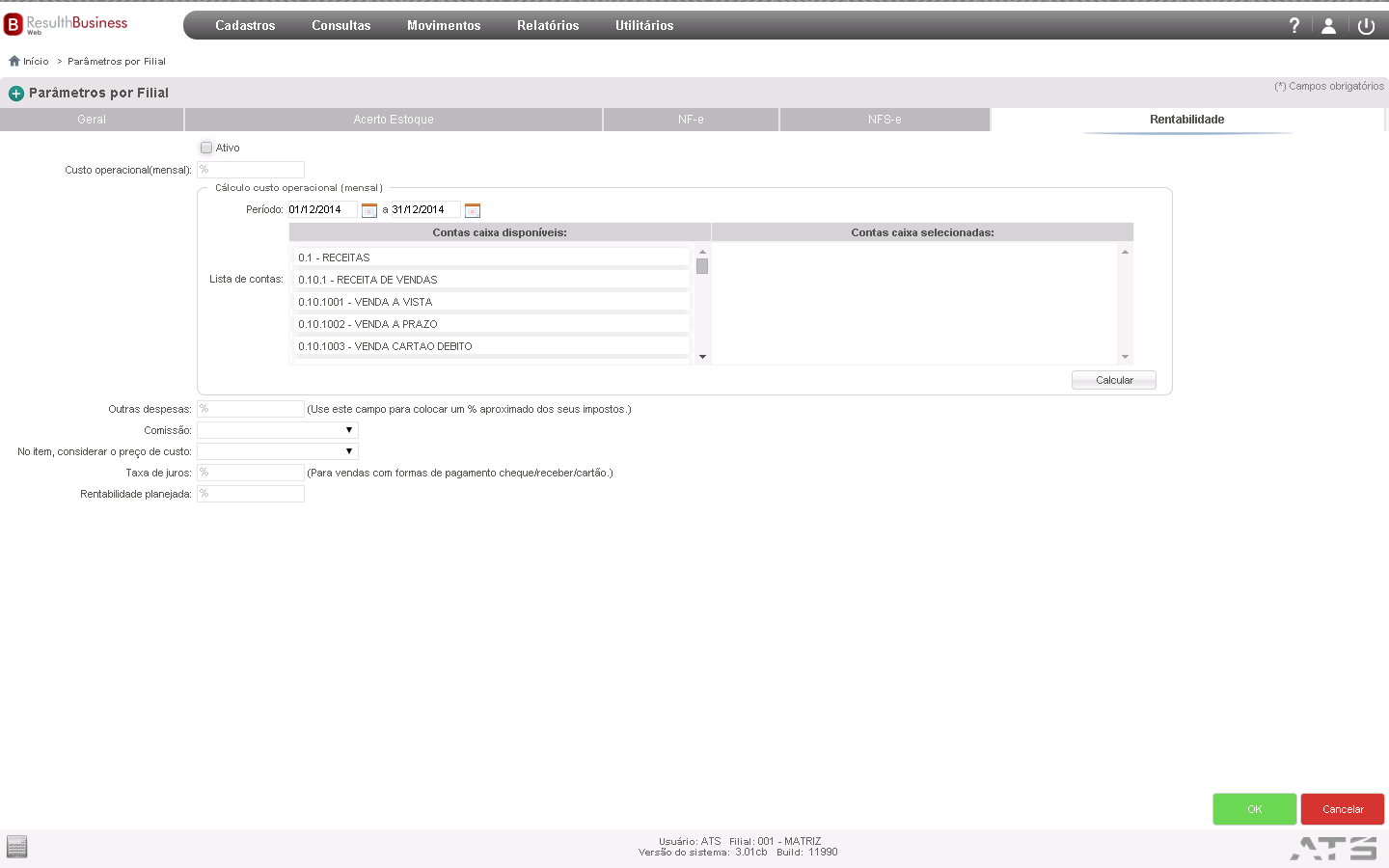Switch to the Acerto Estoque tab
This screenshot has height=868, width=1389.
coord(394,120)
